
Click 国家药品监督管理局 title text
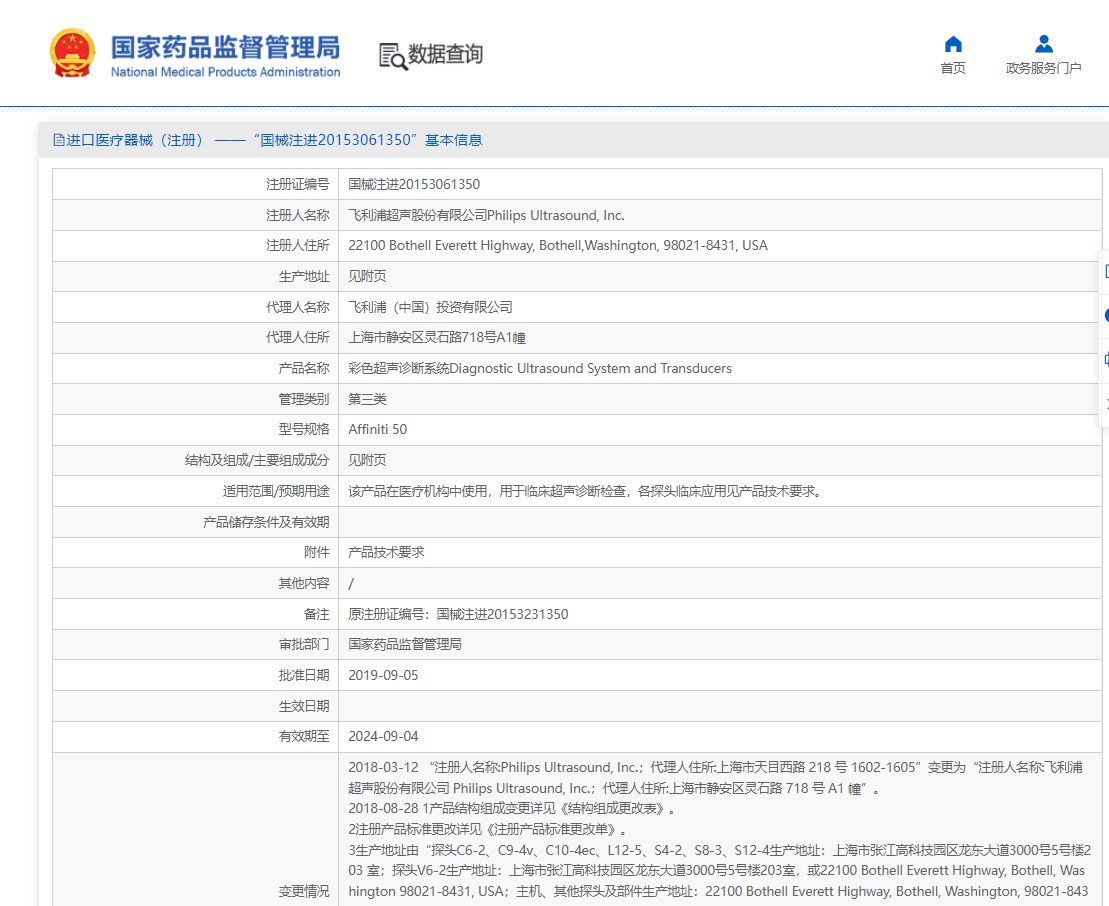pos(225,47)
